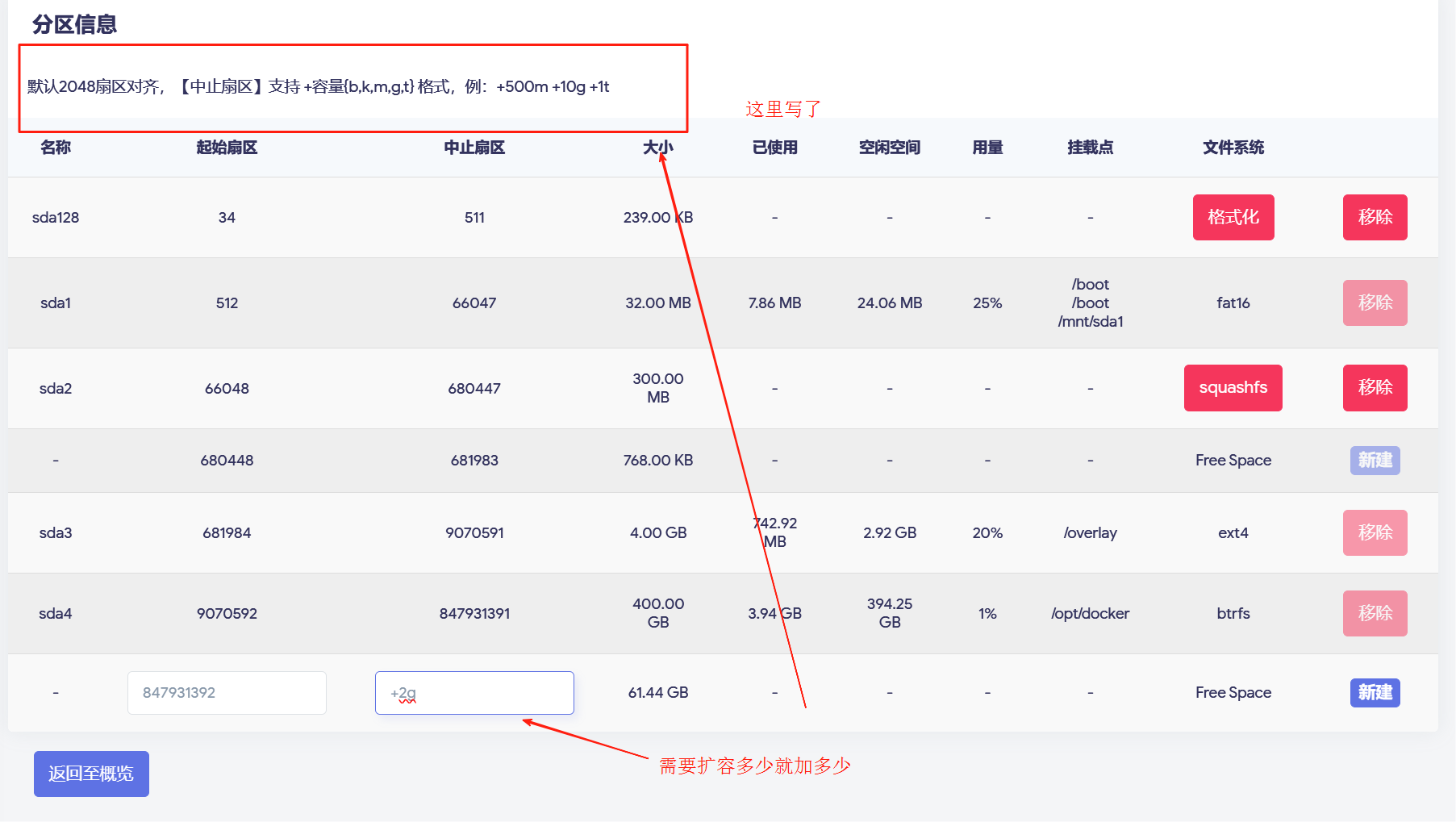The image size is (1456, 822).
Task: Focus the start sector field showing 847931392
Action: pos(227,693)
